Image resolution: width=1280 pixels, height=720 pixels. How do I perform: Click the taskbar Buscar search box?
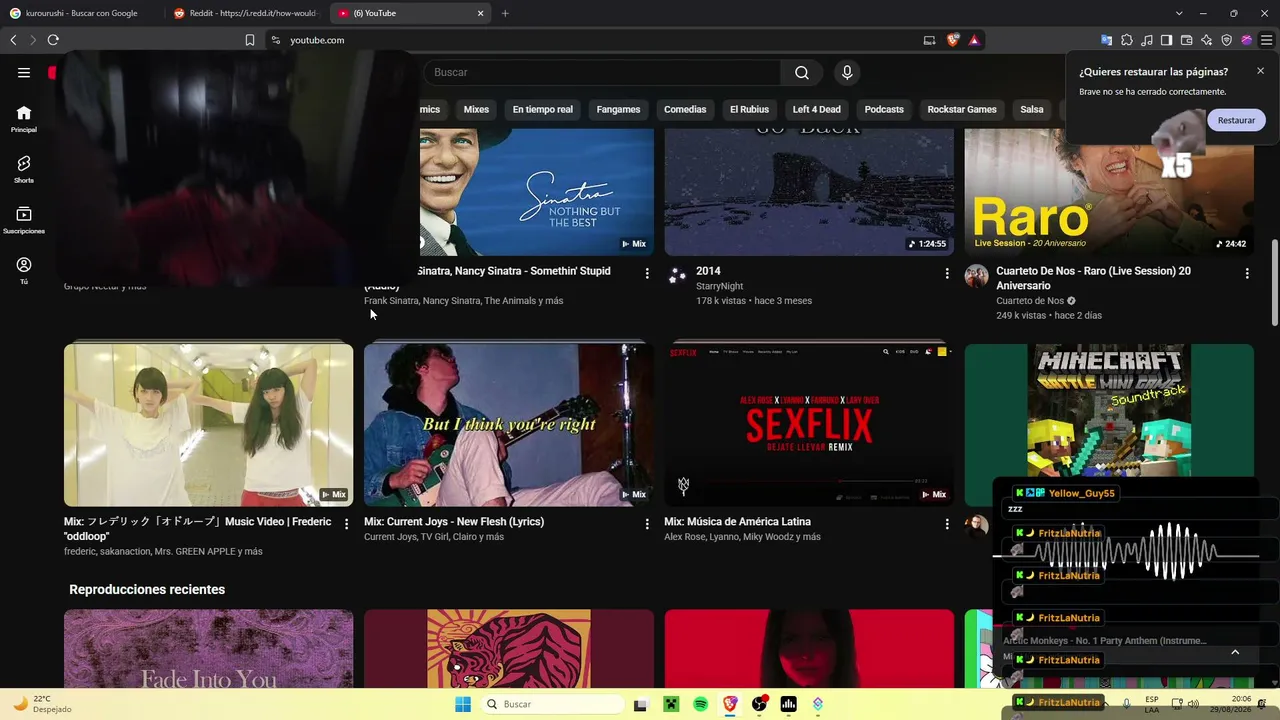tap(552, 704)
